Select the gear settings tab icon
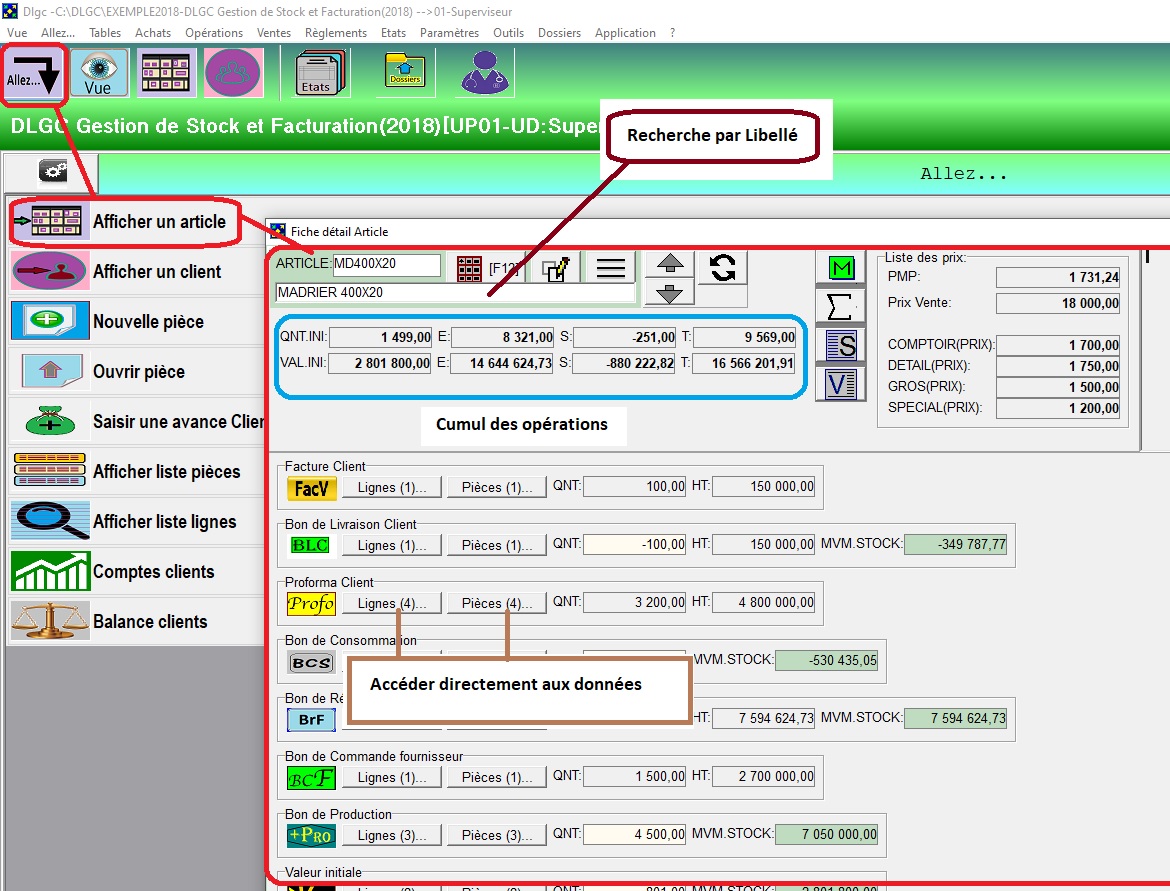 click(52, 172)
